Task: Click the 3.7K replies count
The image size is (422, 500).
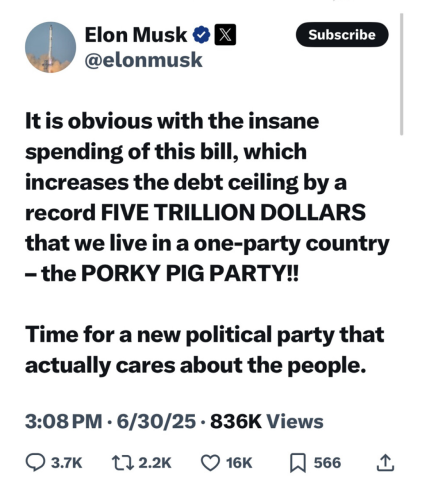Action: [x=66, y=463]
